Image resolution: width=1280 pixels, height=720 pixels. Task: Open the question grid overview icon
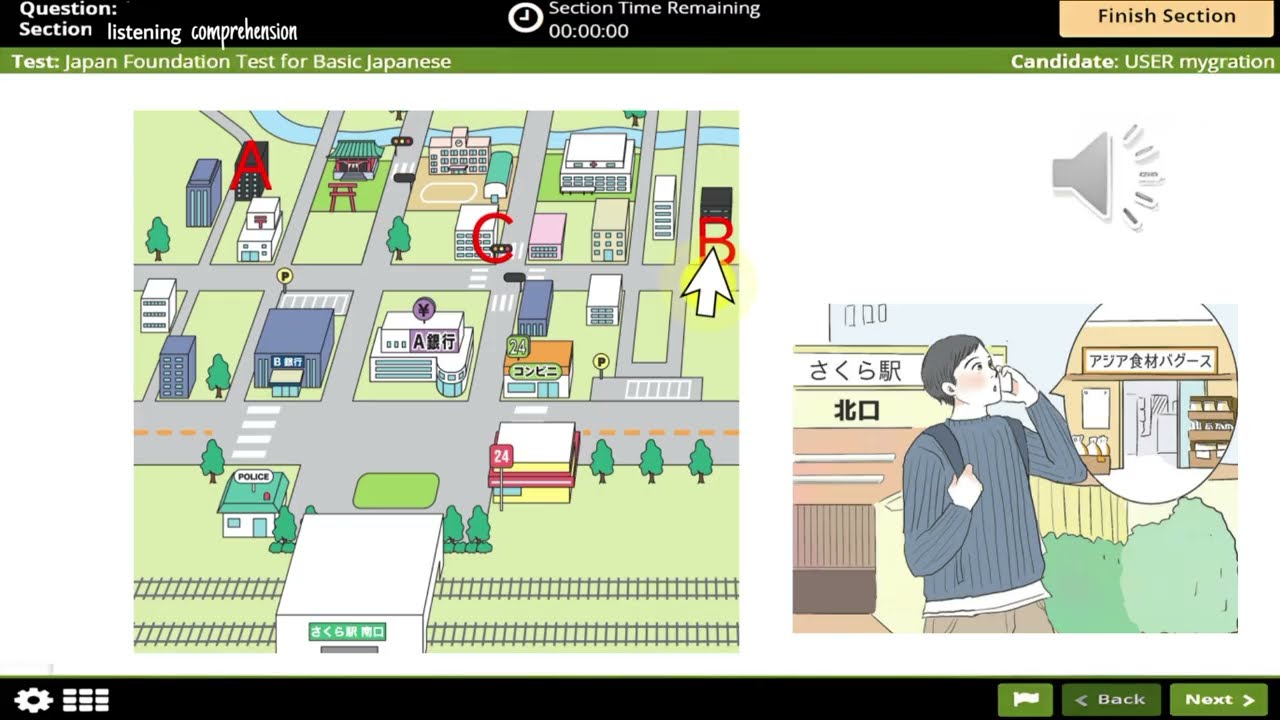[x=86, y=700]
